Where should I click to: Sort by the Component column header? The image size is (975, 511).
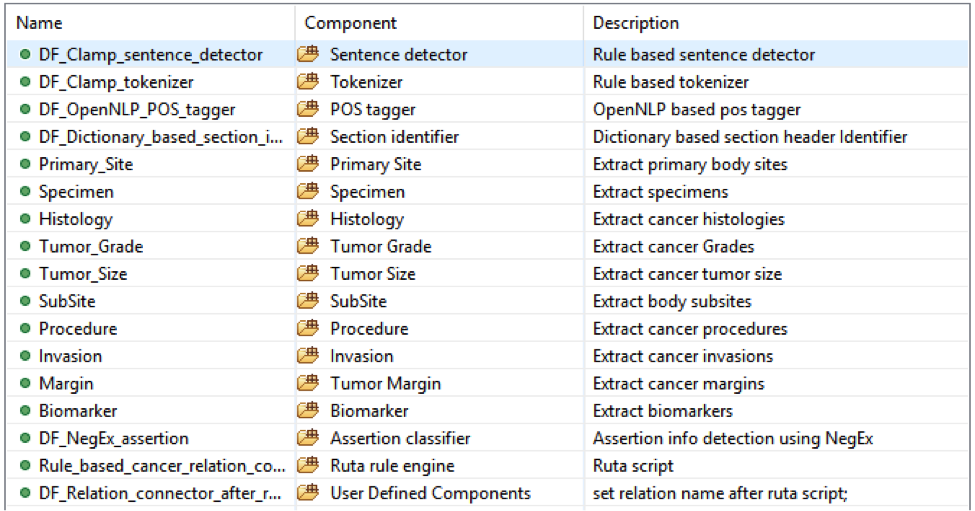350,23
